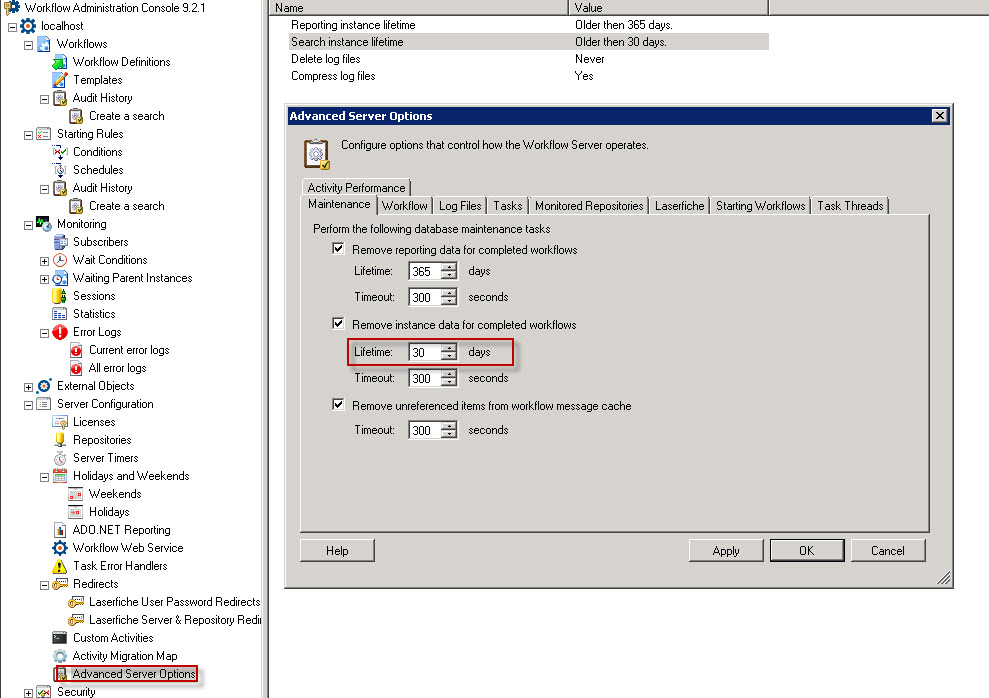Screen dimensions: 989x698
Task: Open the Monitored Repositories tab
Action: 589,206
